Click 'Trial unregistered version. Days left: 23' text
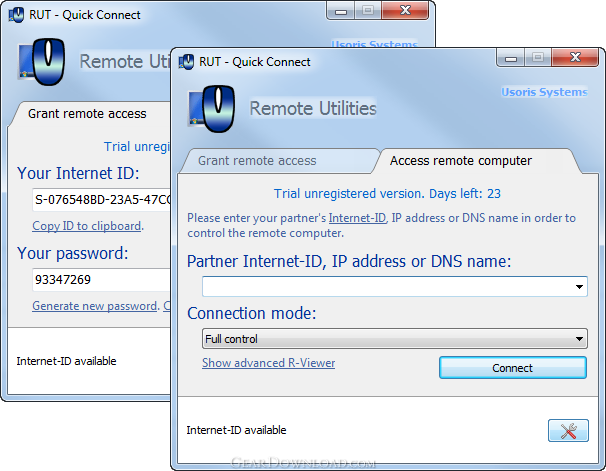Image resolution: width=606 pixels, height=471 pixels. (x=387, y=194)
